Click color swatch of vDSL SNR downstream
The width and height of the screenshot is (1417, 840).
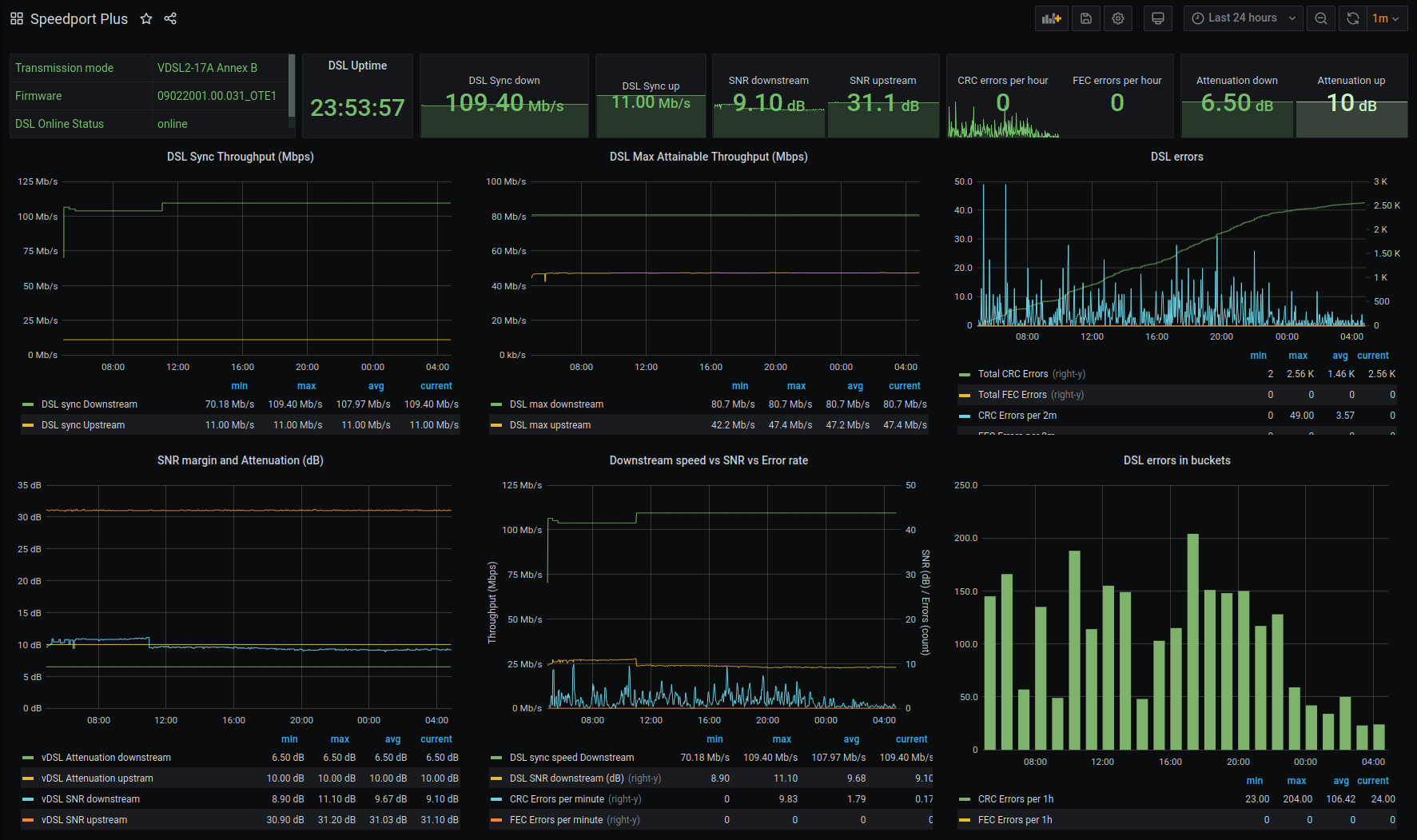[x=28, y=799]
